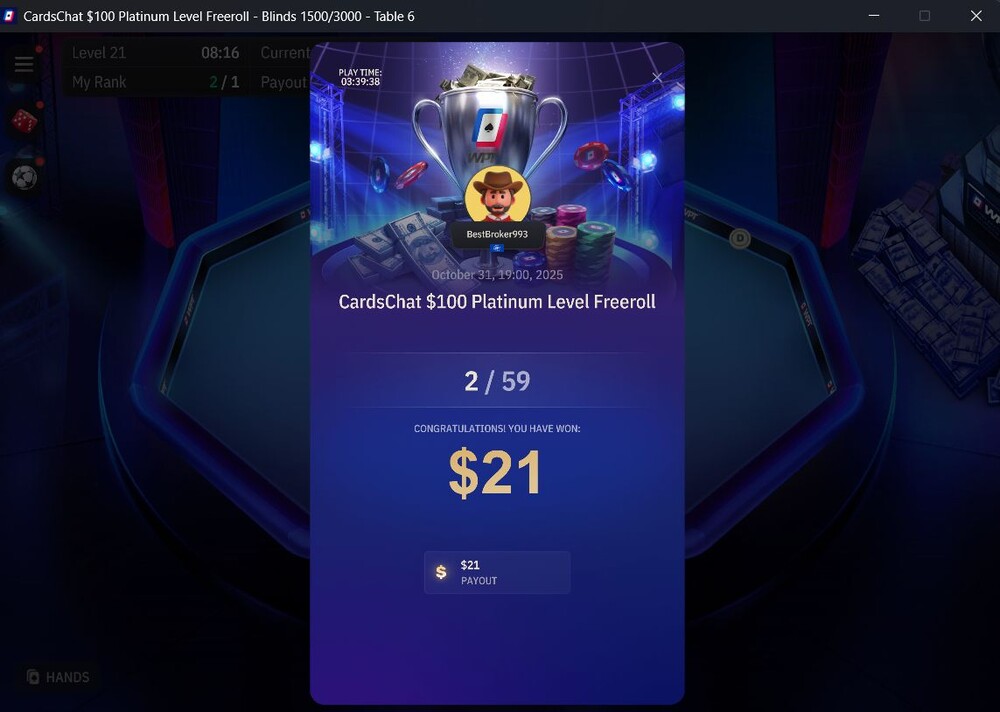Click the app logo in title bar
The height and width of the screenshot is (712, 1000).
(x=9, y=16)
